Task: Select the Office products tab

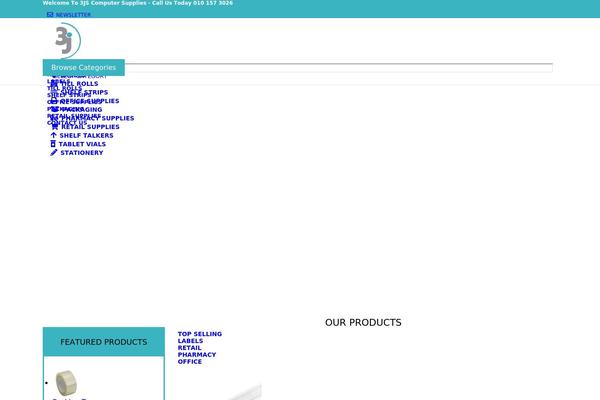Action: (189, 362)
